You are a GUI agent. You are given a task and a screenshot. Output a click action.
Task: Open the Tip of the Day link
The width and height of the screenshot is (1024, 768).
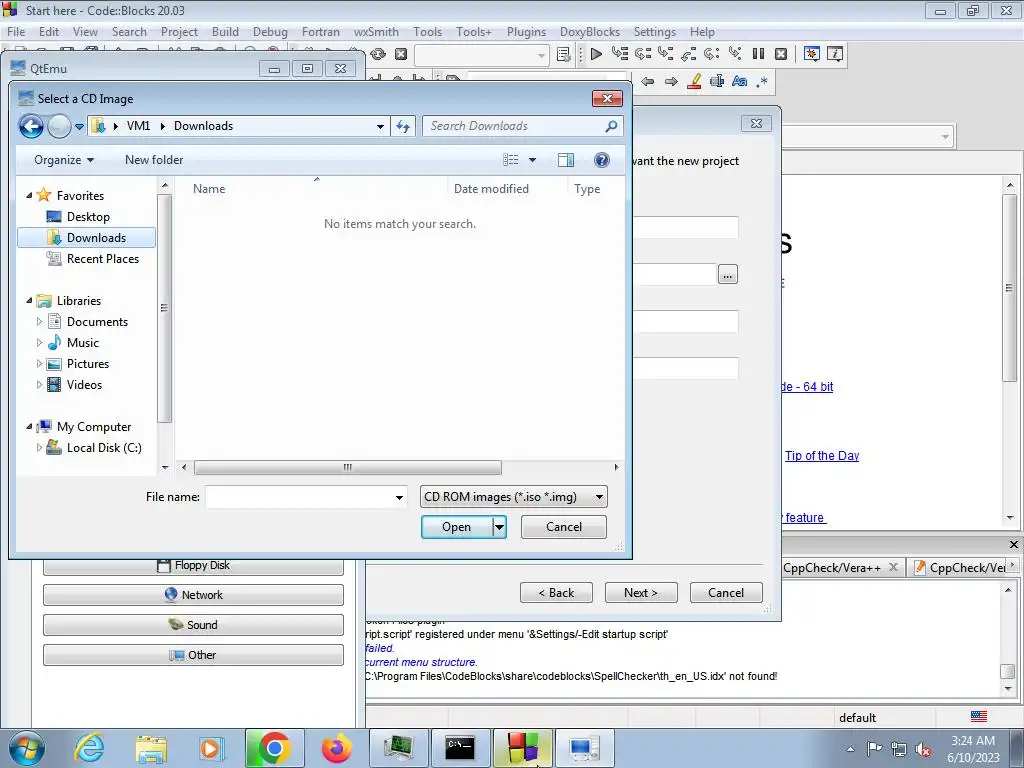pos(822,456)
